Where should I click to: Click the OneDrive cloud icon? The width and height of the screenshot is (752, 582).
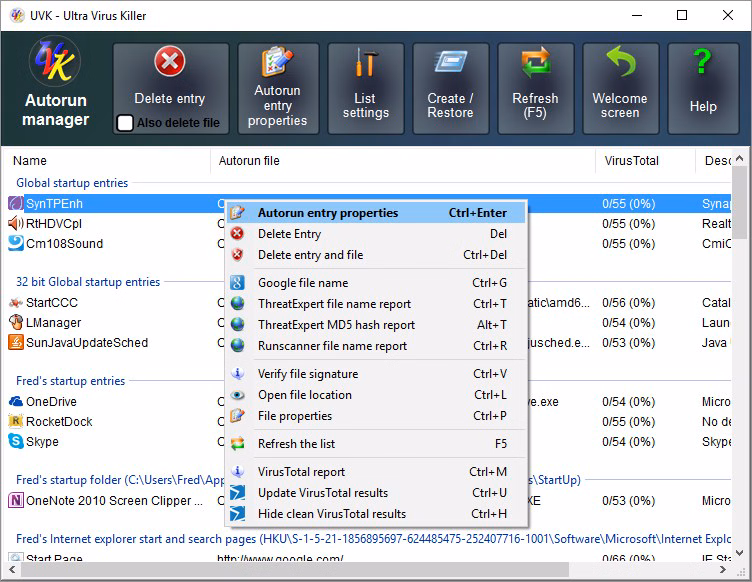tap(15, 401)
